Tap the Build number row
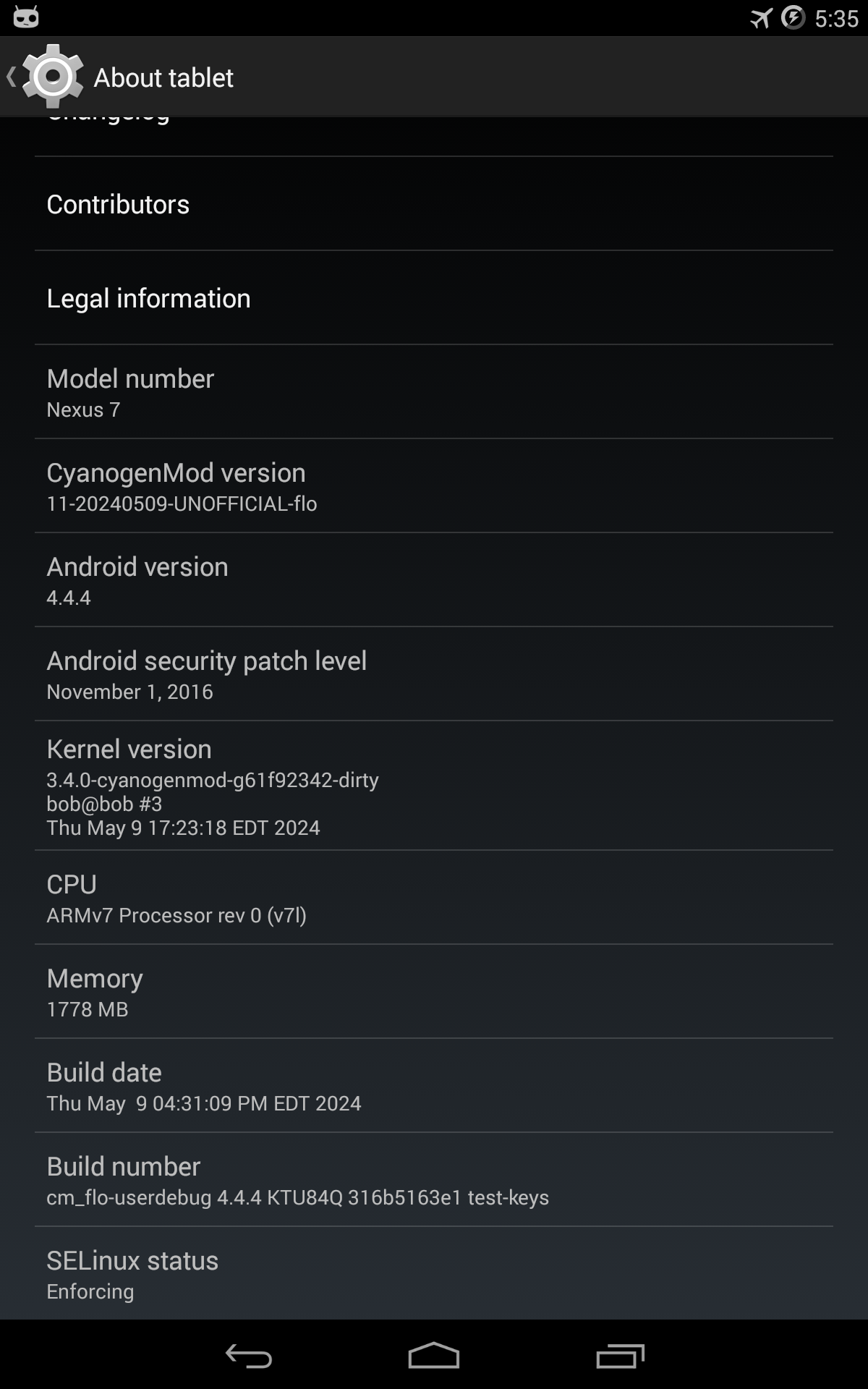Screen dimensions: 868x1389 coord(434,1180)
